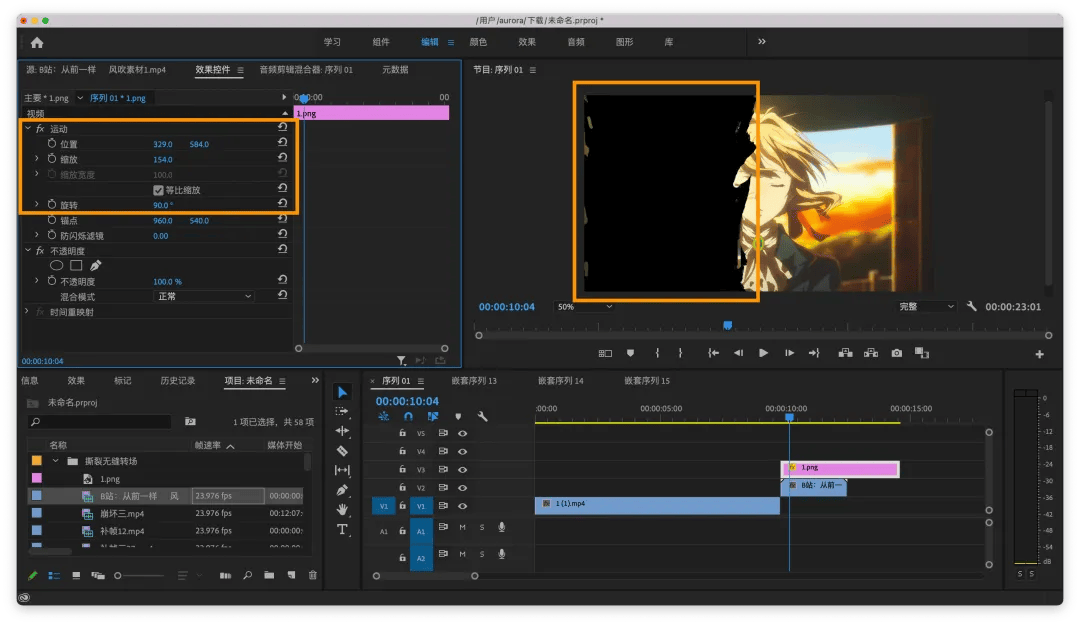Open the 完整 playback resolution dropdown
This screenshot has height=625, width=1080.
[x=926, y=307]
